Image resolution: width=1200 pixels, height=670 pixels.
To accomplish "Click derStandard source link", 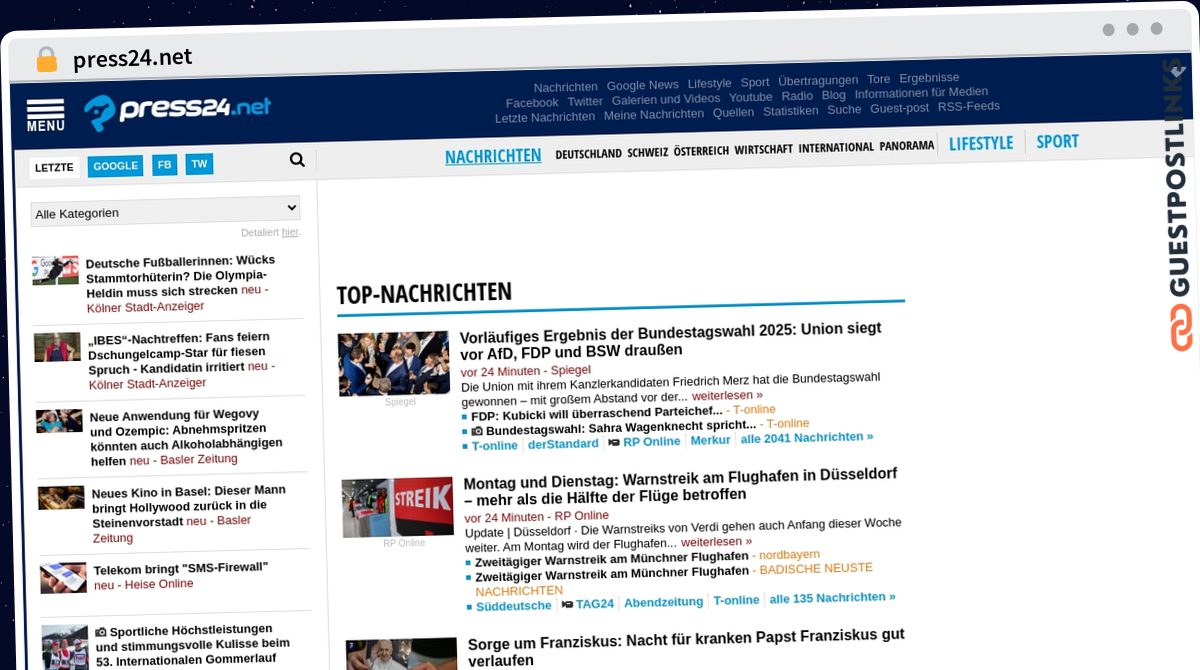I will point(563,444).
